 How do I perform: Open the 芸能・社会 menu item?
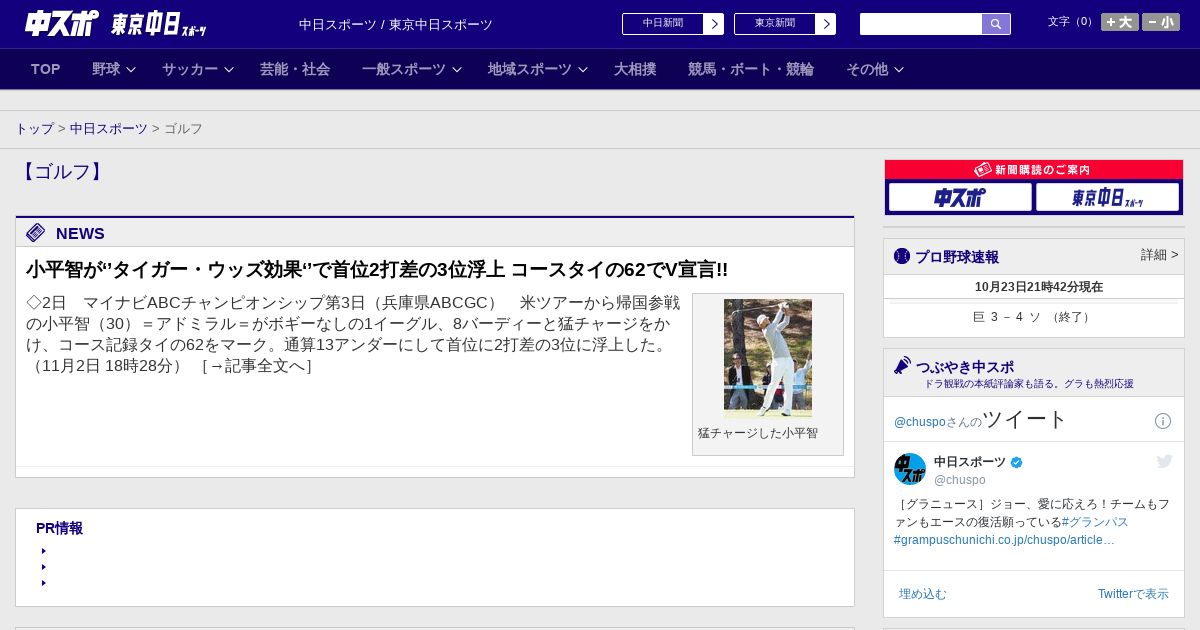pyautogui.click(x=295, y=69)
